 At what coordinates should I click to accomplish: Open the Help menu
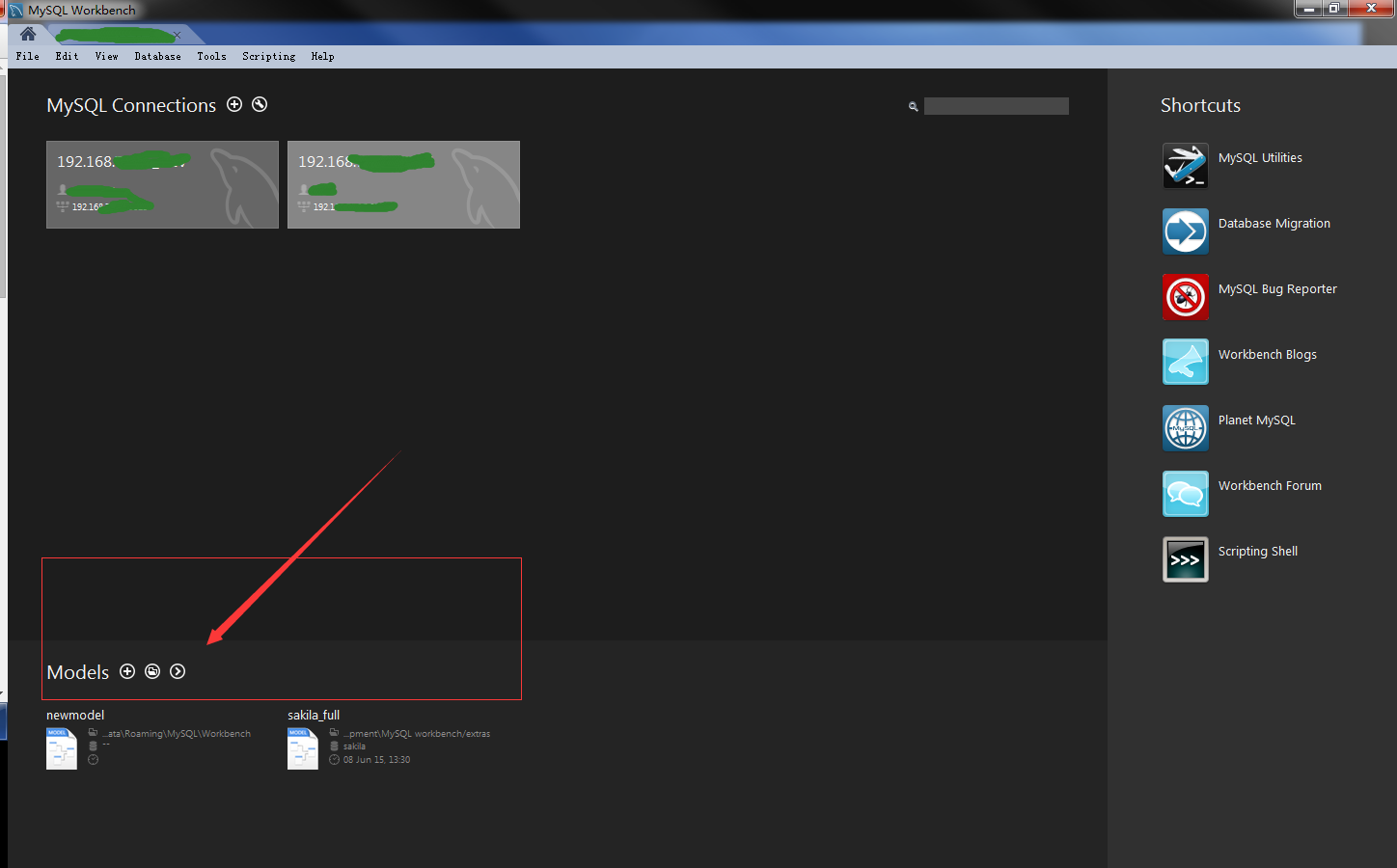point(323,56)
